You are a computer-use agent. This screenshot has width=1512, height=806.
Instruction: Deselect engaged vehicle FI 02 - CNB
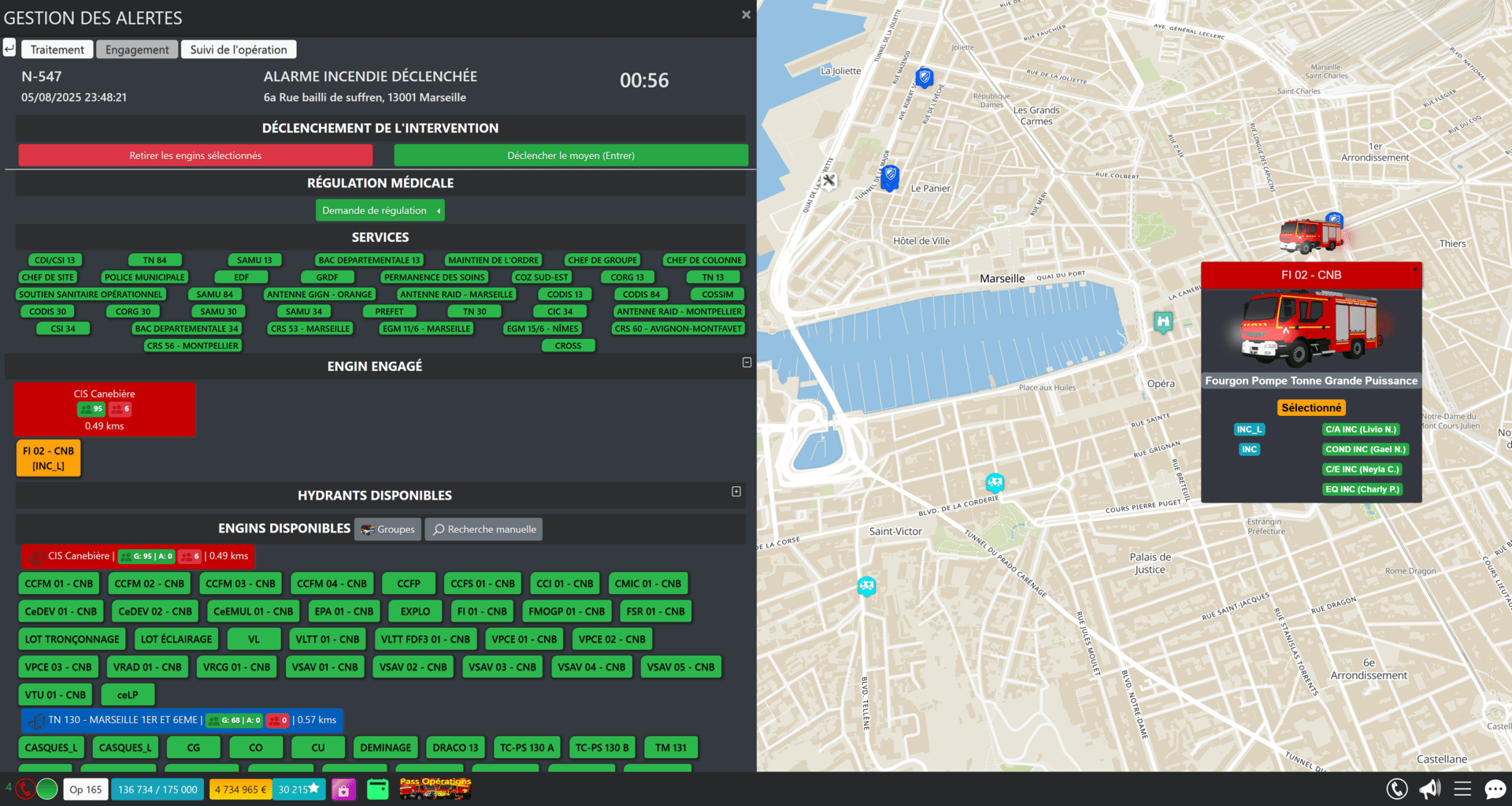pyautogui.click(x=48, y=459)
